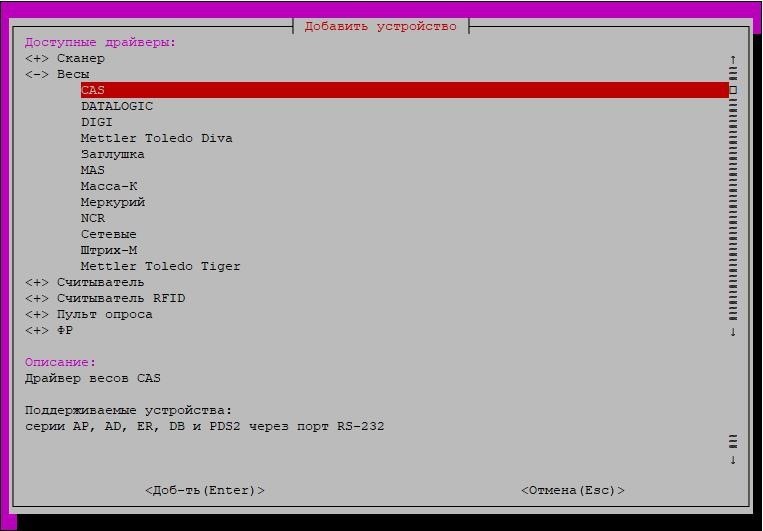Select the CAS scale driver
The width and height of the screenshot is (763, 531).
click(93, 90)
